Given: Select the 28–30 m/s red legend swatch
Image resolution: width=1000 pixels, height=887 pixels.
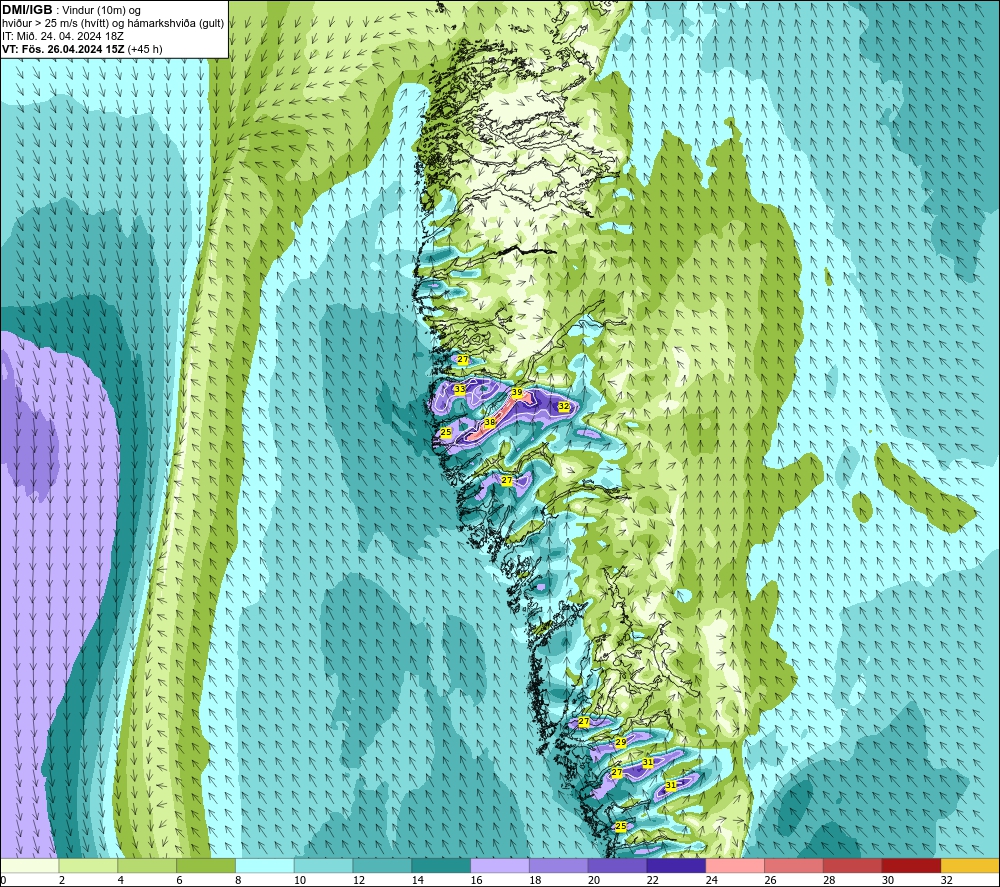Looking at the screenshot, I should 853,865.
